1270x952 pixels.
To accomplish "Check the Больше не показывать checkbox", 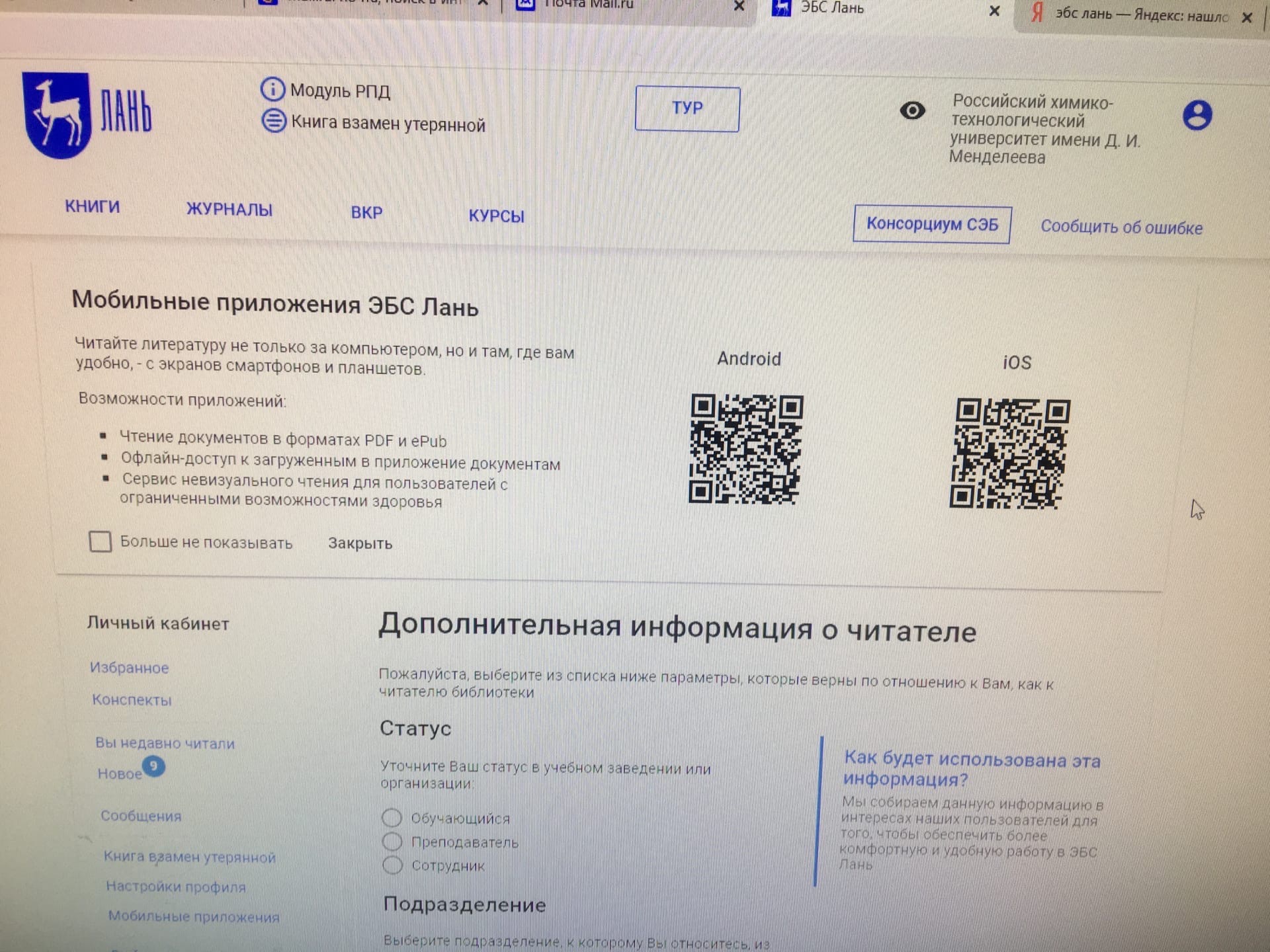I will 101,541.
